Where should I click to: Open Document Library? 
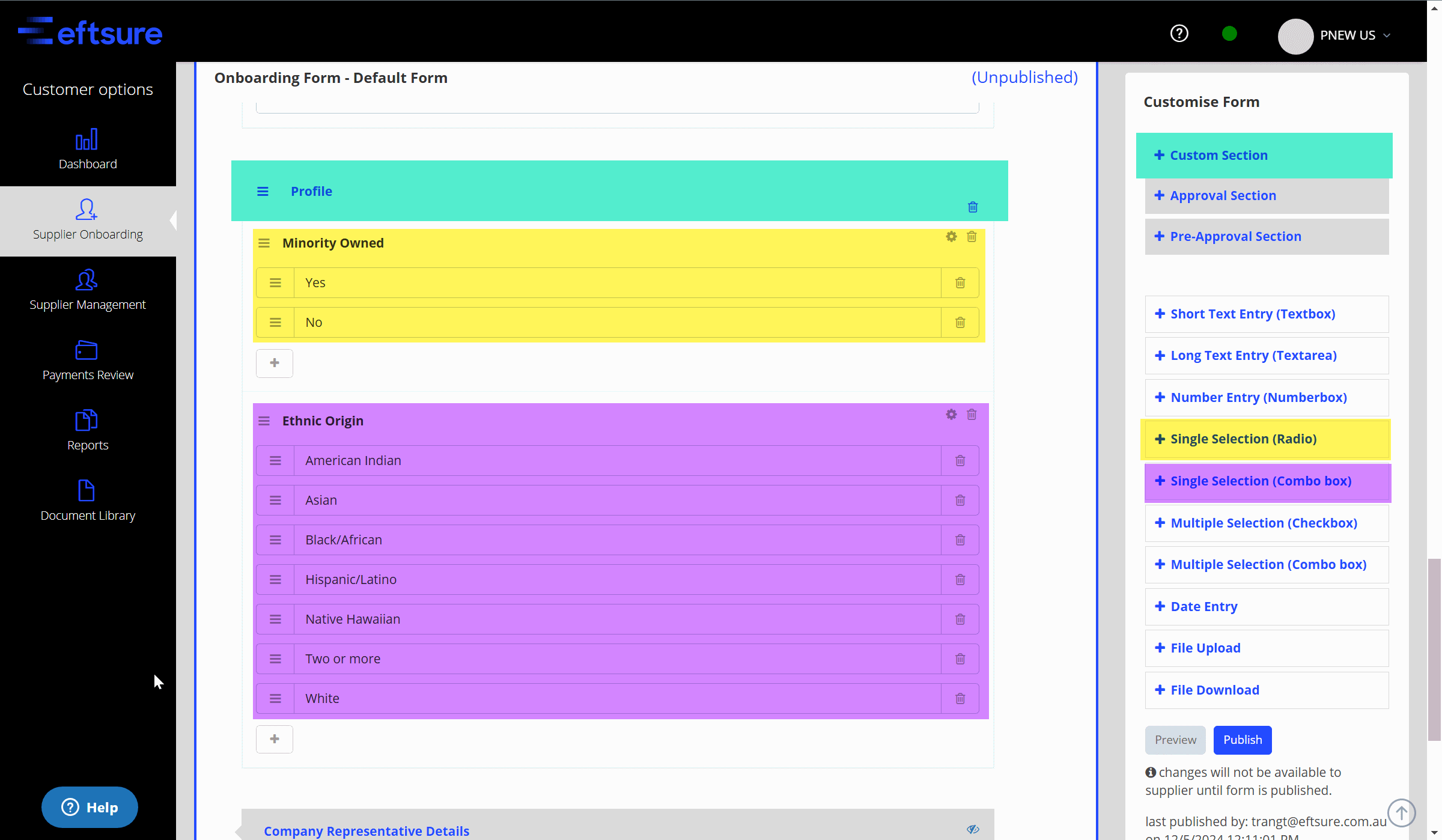coord(88,501)
